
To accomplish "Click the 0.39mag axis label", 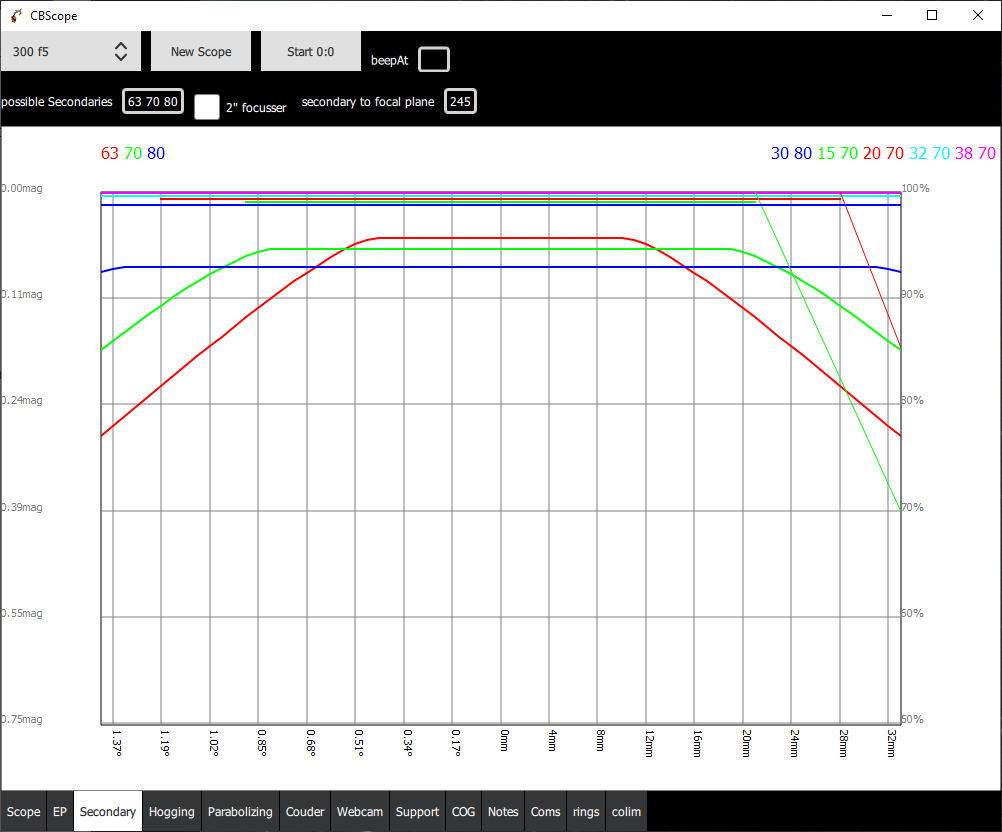I will tap(22, 507).
